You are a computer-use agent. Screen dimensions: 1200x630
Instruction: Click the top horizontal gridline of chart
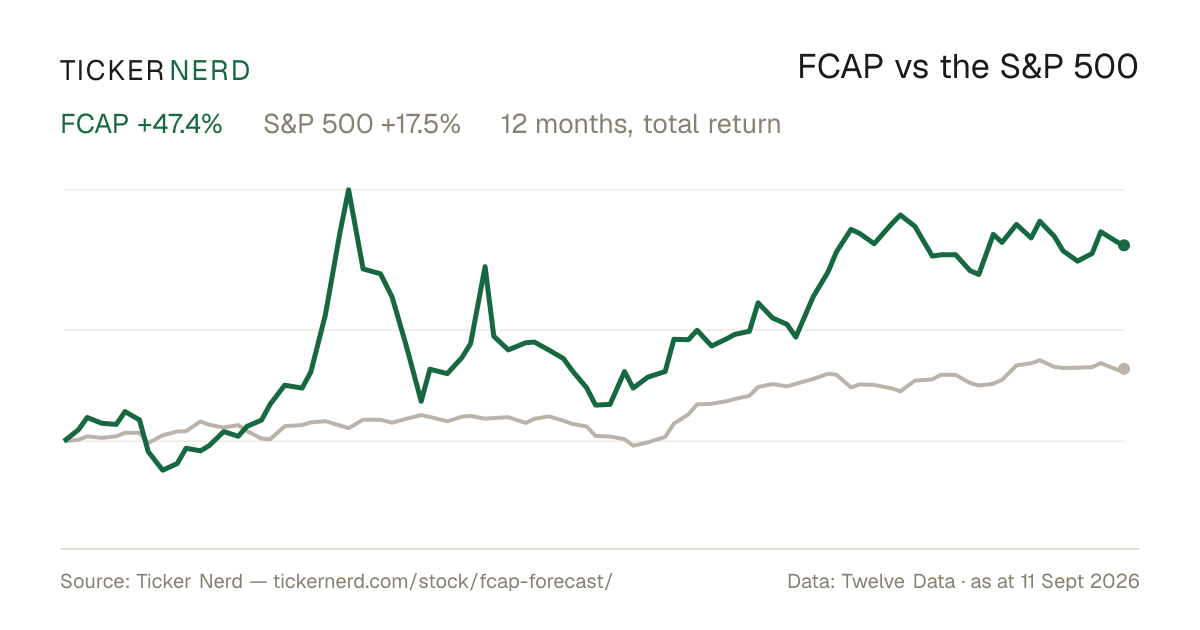point(594,189)
